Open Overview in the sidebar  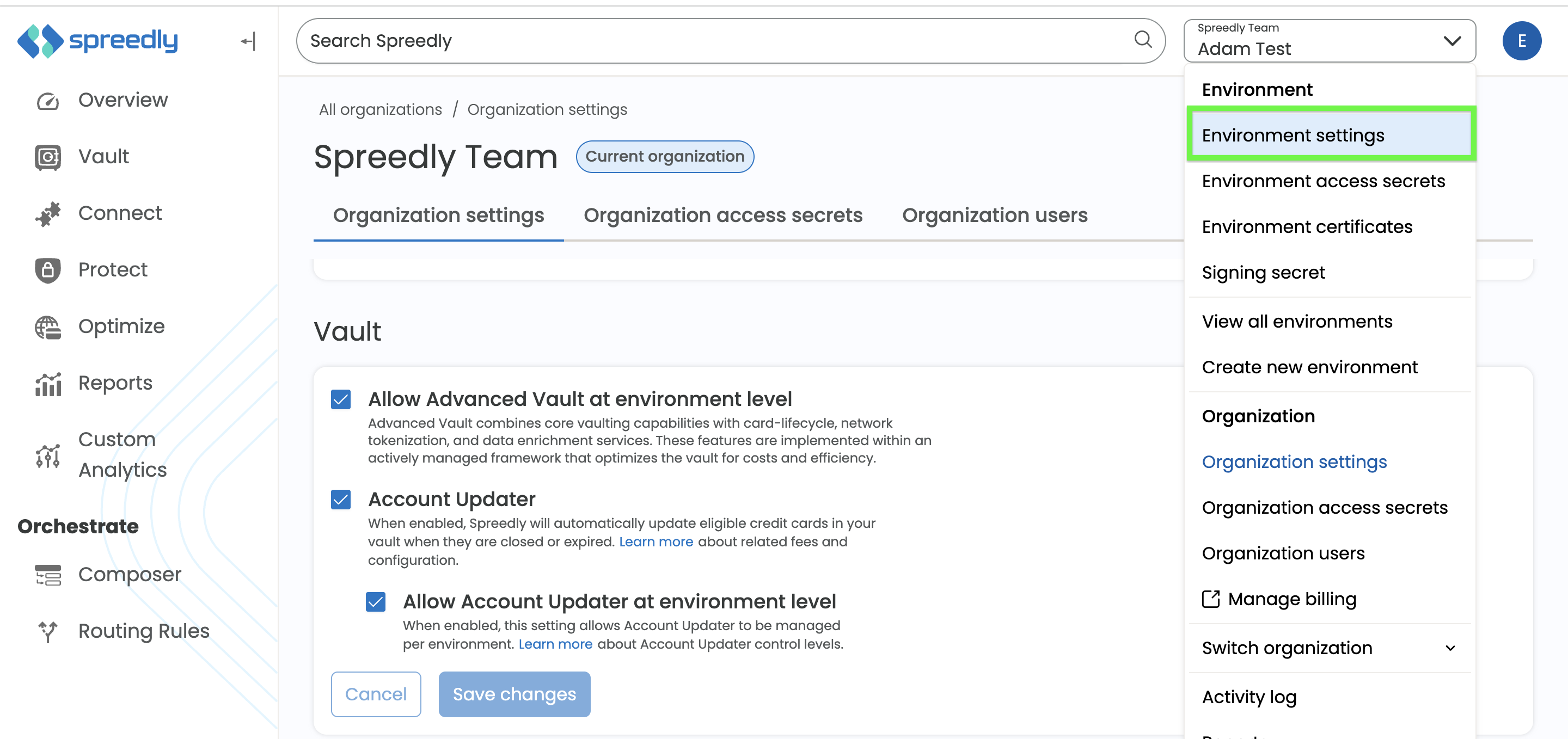(122, 100)
